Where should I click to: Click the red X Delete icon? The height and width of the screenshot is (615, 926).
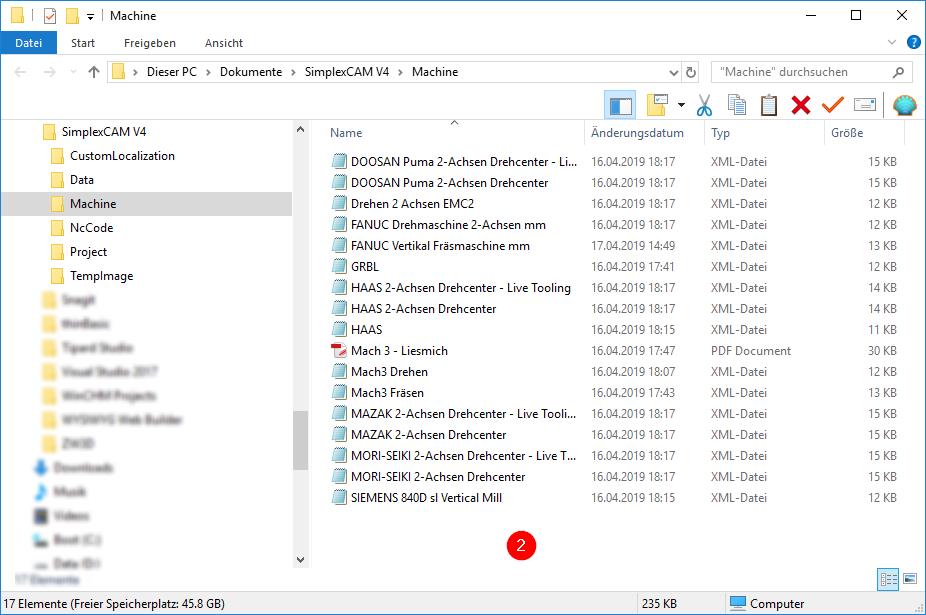pyautogui.click(x=800, y=105)
